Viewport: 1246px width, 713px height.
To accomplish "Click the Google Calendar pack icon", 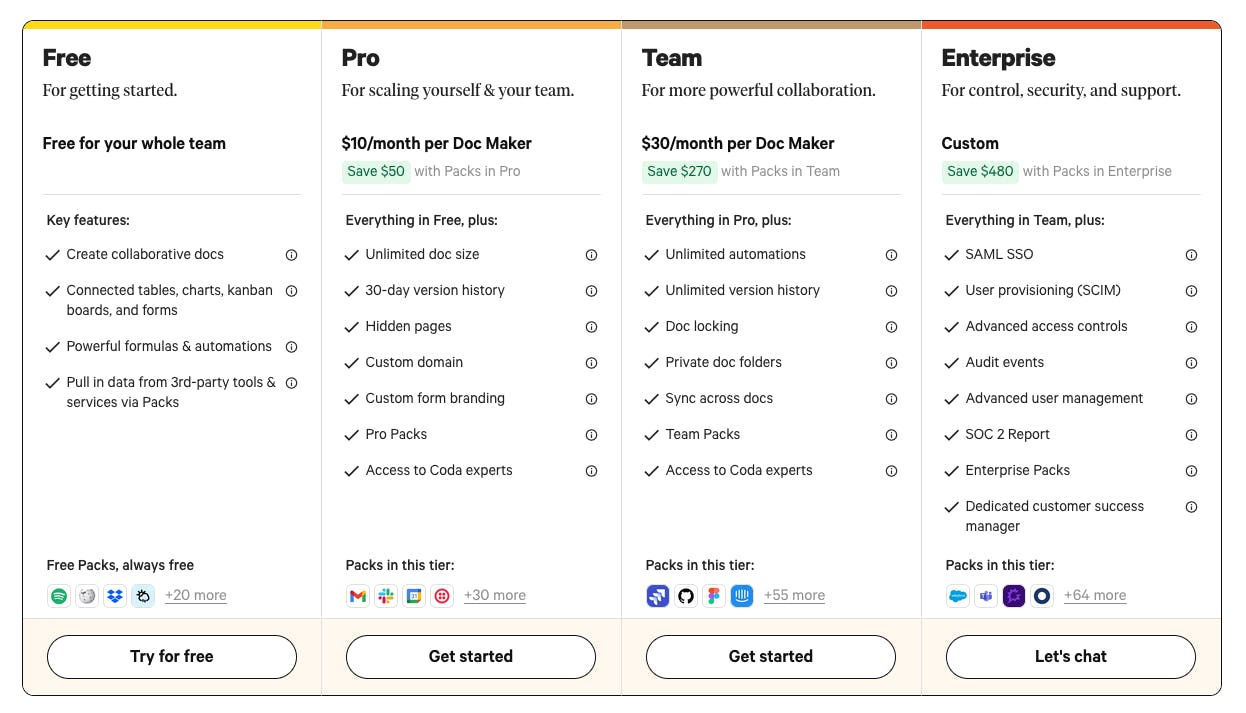I will tap(414, 596).
